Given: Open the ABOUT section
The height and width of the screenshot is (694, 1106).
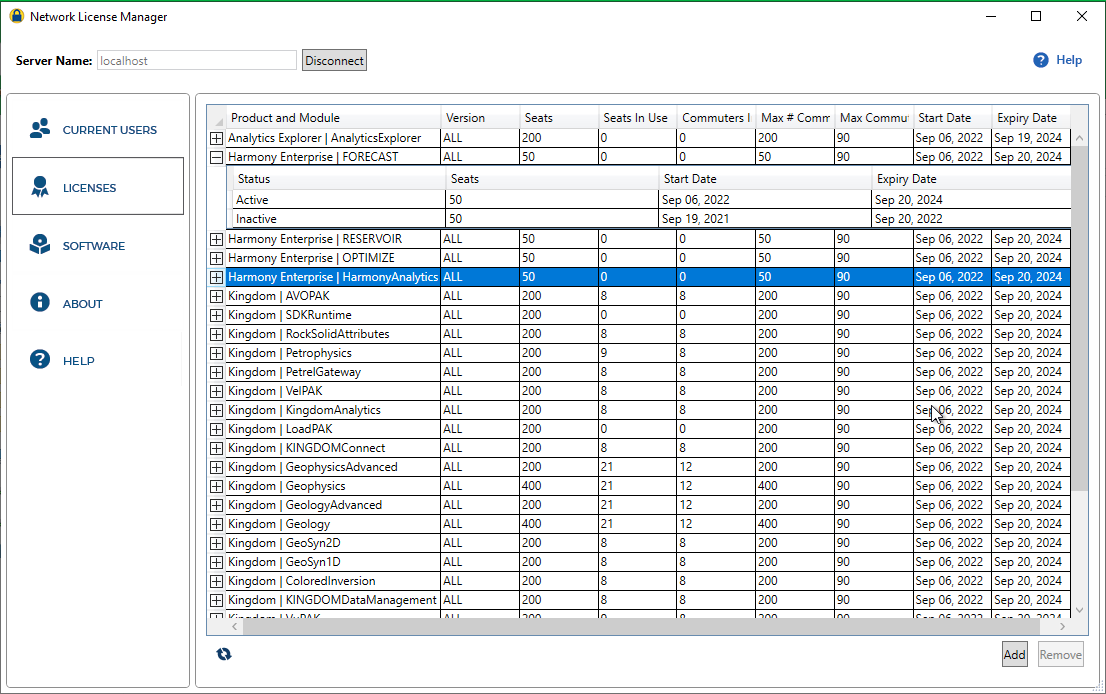Looking at the screenshot, I should point(98,303).
